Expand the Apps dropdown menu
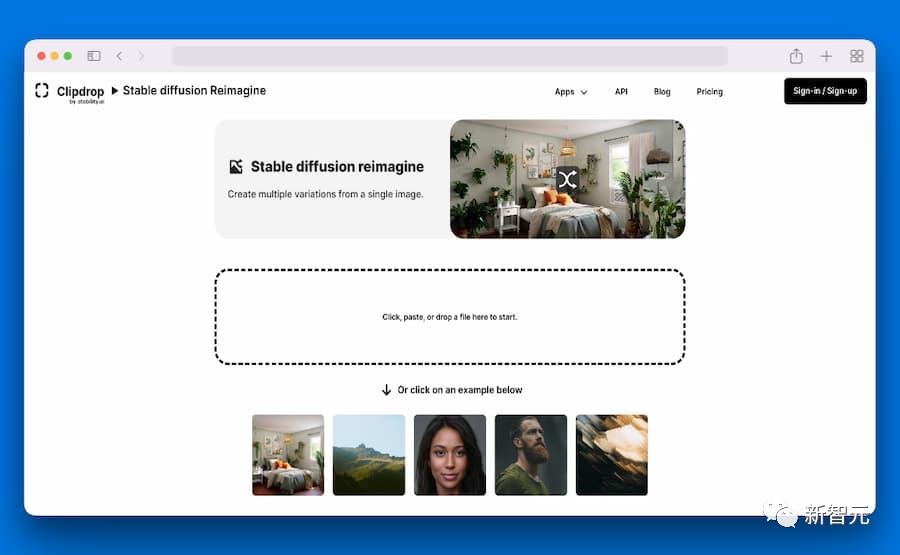 571,92
